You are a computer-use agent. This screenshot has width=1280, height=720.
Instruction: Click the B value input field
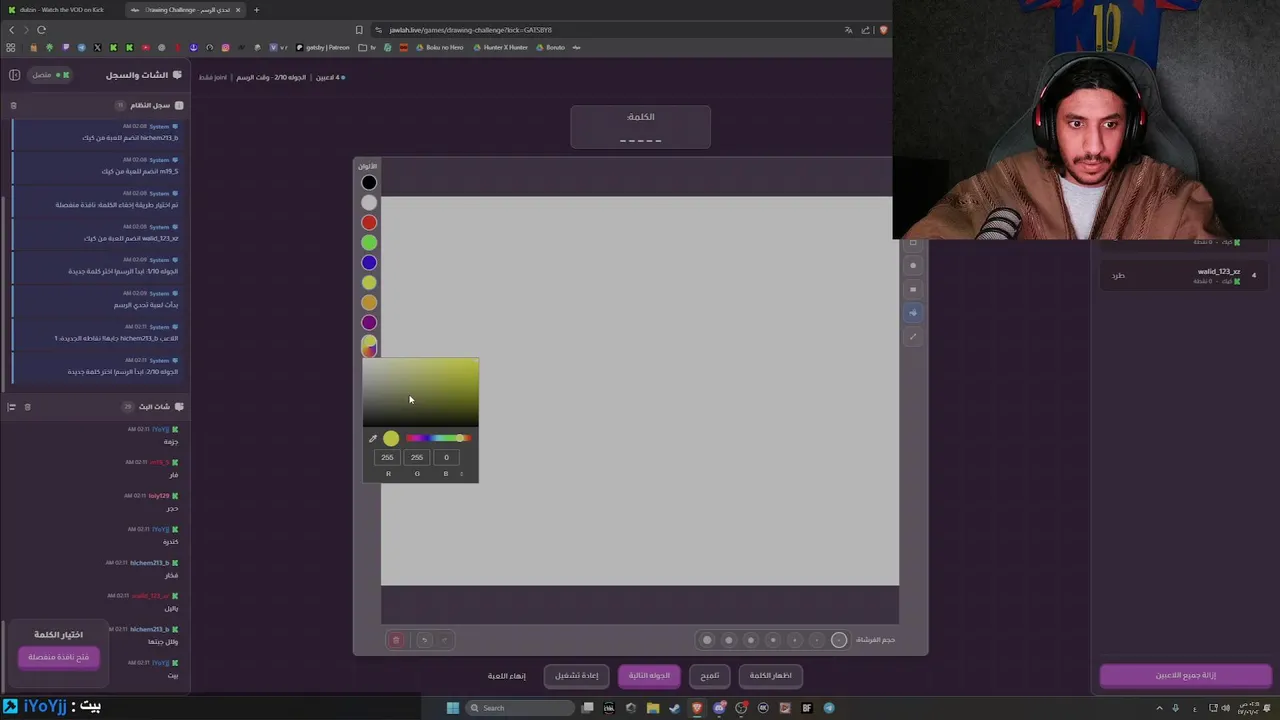446,457
